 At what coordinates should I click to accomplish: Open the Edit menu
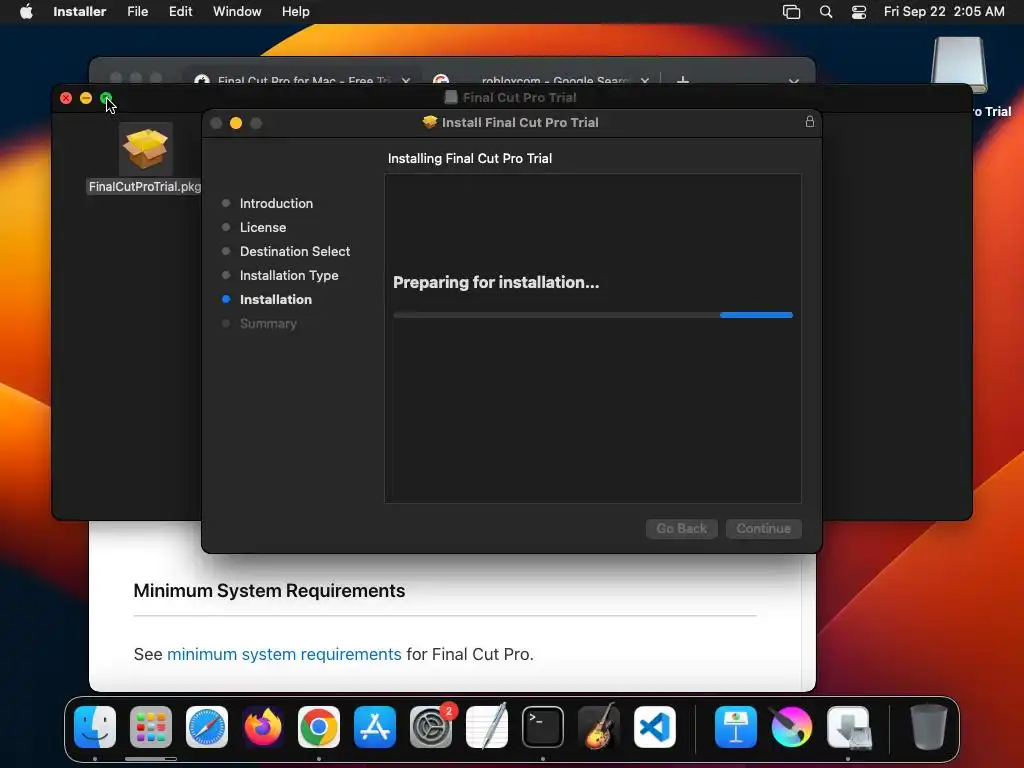[x=180, y=11]
